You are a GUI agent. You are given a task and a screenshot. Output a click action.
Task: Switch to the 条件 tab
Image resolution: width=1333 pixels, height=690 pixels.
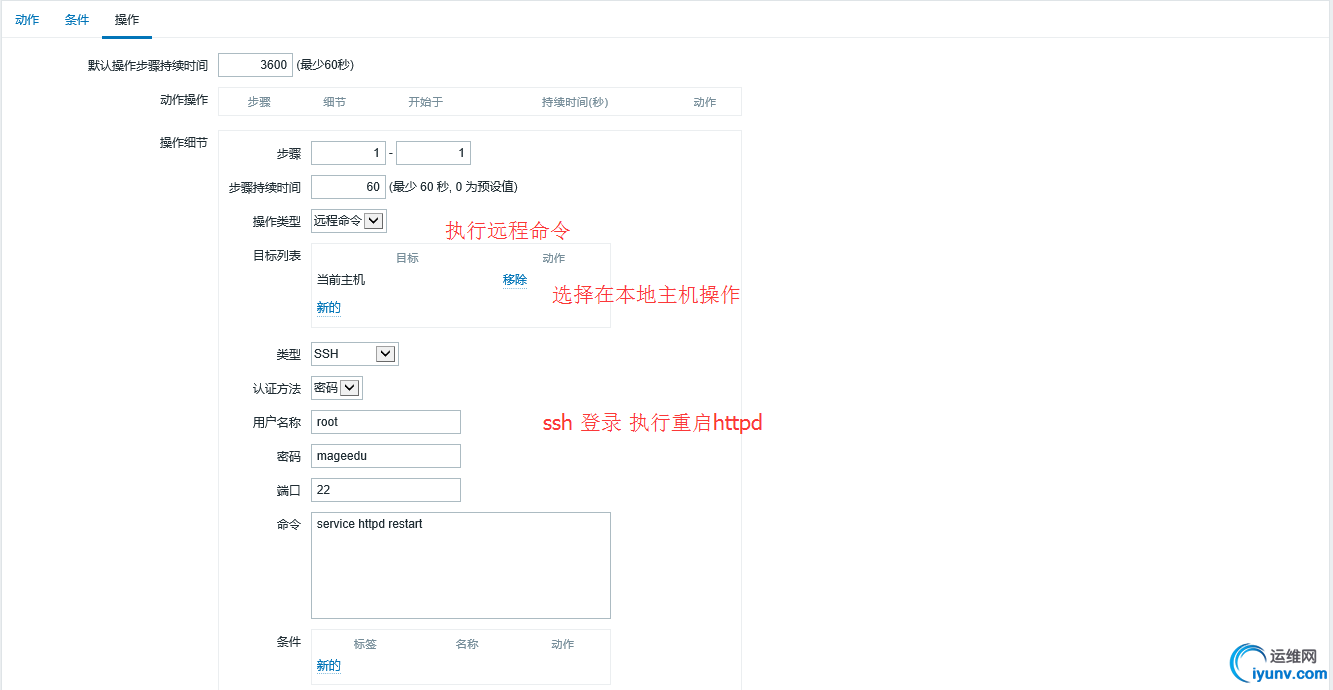(76, 19)
